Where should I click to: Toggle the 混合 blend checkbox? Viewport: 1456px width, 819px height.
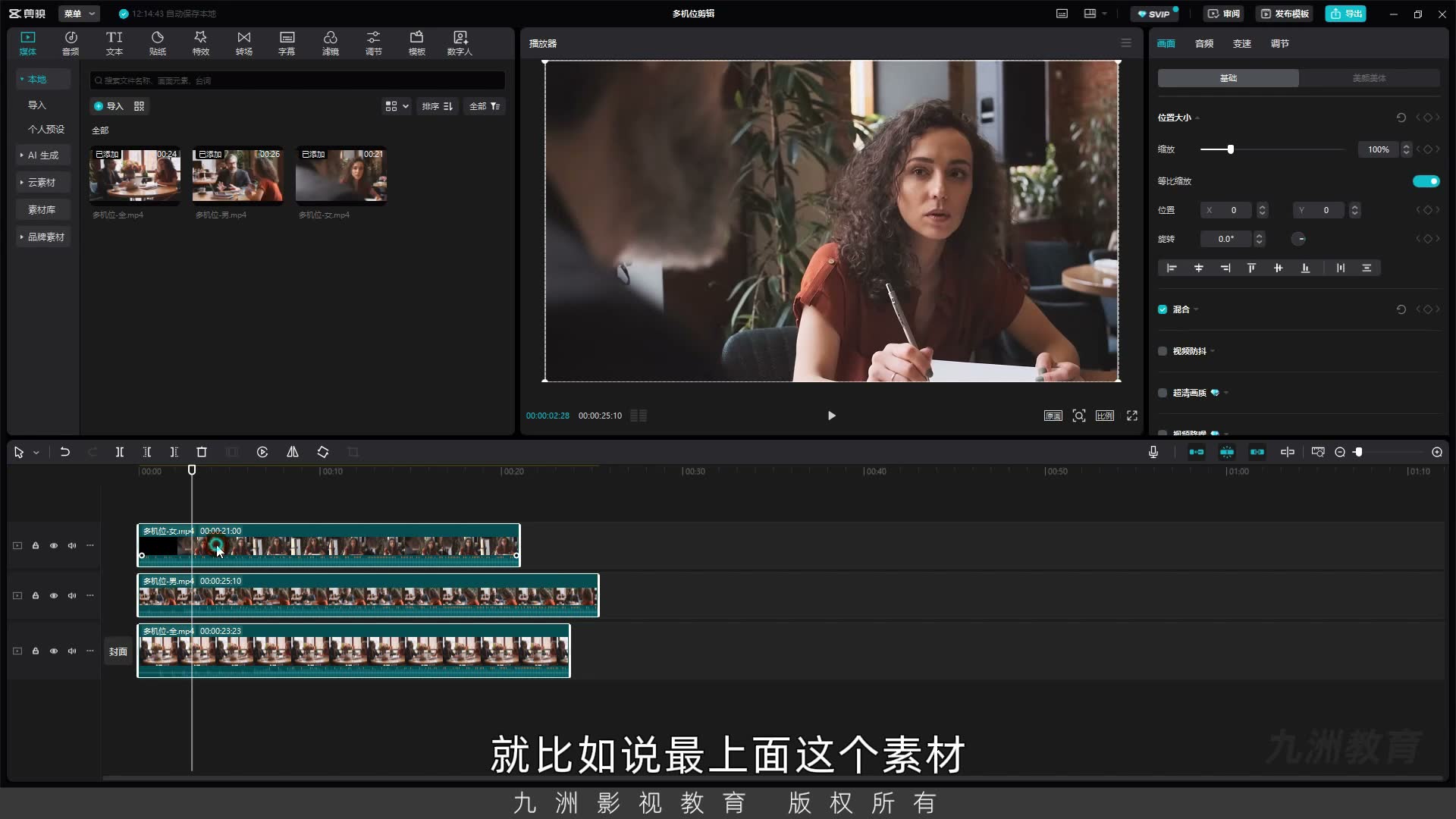point(1163,309)
